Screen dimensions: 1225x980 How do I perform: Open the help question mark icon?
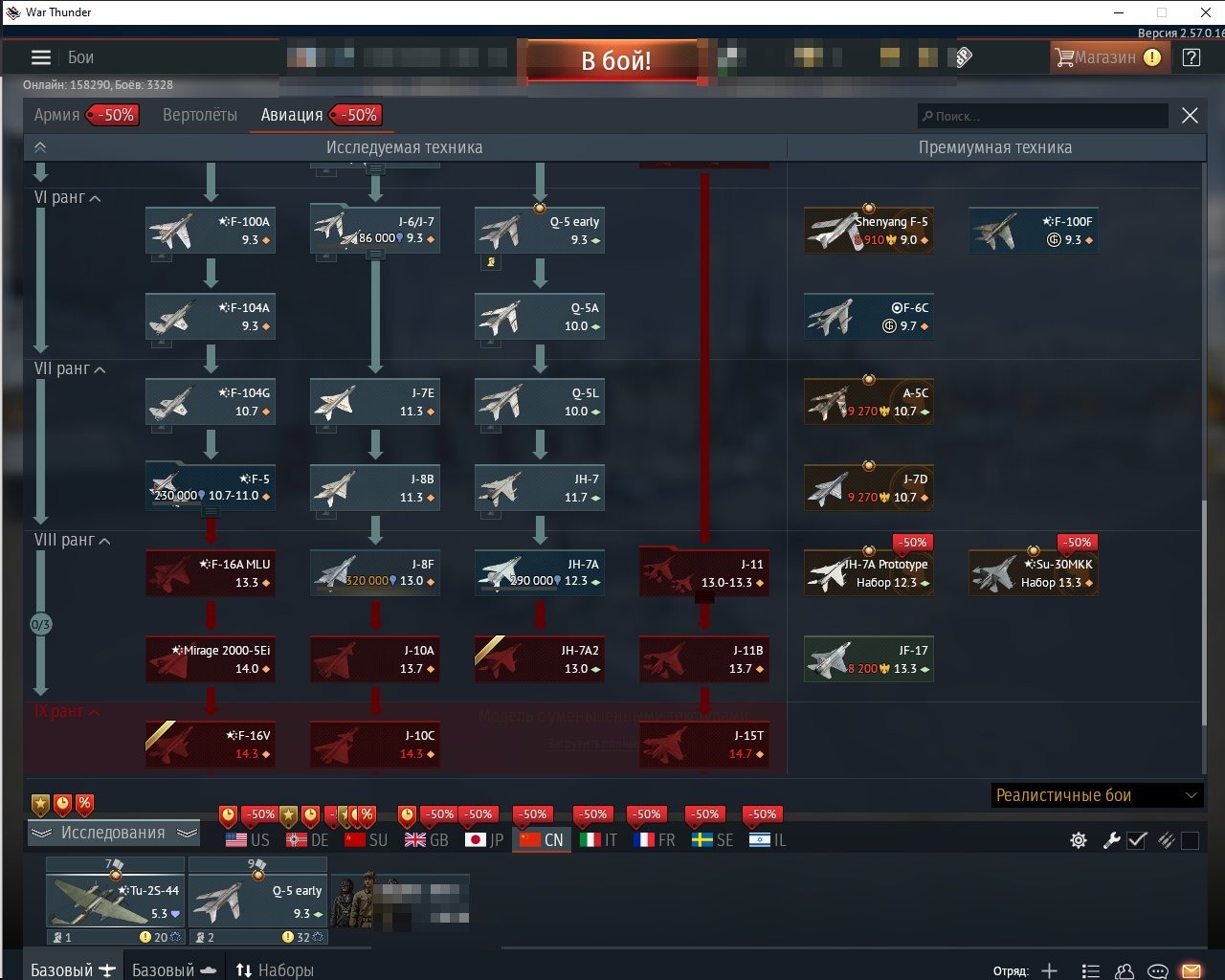1191,57
